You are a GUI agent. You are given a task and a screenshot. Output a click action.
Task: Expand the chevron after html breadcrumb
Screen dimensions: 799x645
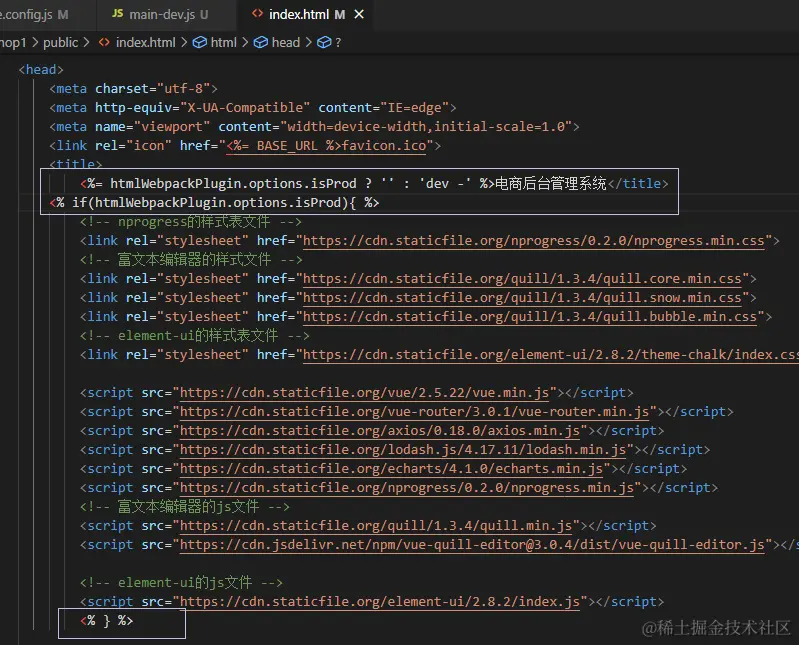tap(245, 42)
